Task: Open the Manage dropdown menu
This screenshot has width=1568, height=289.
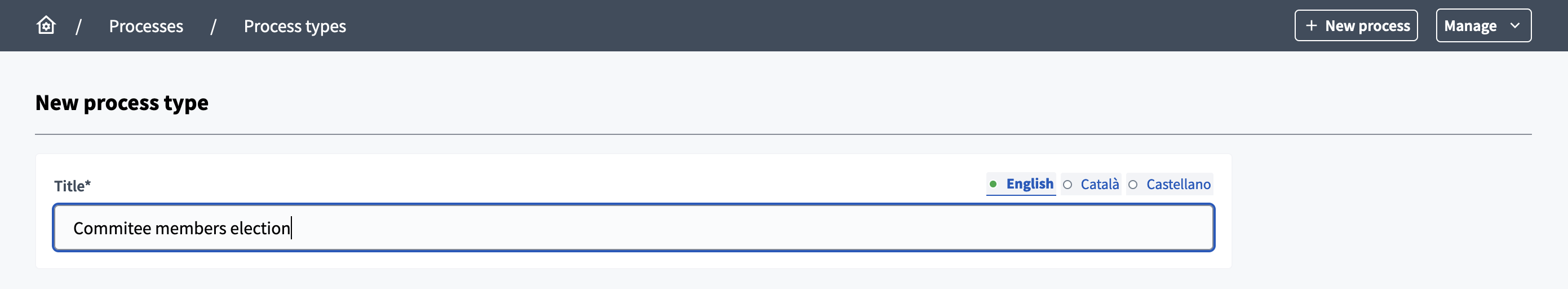Action: [x=1482, y=25]
